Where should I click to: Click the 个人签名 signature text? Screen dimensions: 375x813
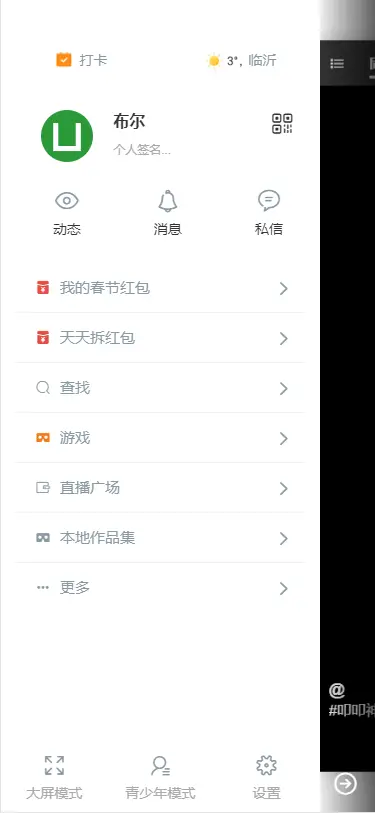[142, 150]
